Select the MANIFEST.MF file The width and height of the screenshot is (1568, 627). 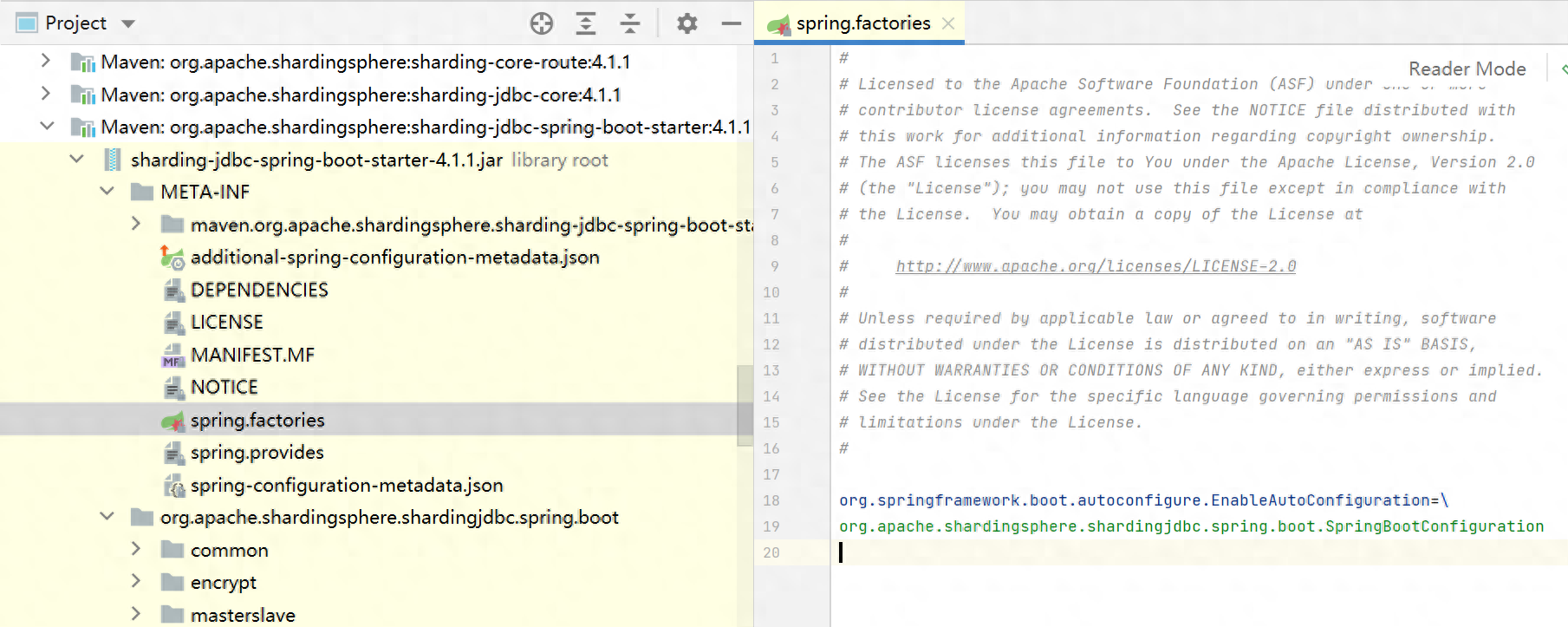(x=252, y=355)
